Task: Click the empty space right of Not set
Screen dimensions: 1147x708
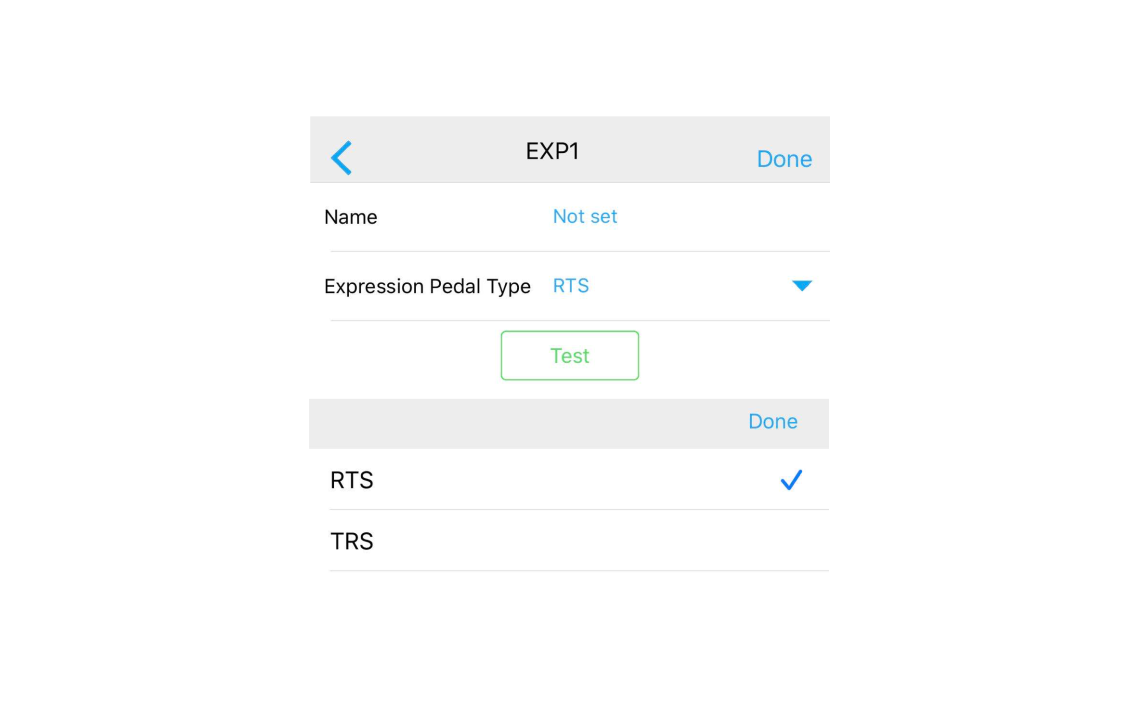Action: [x=720, y=217]
